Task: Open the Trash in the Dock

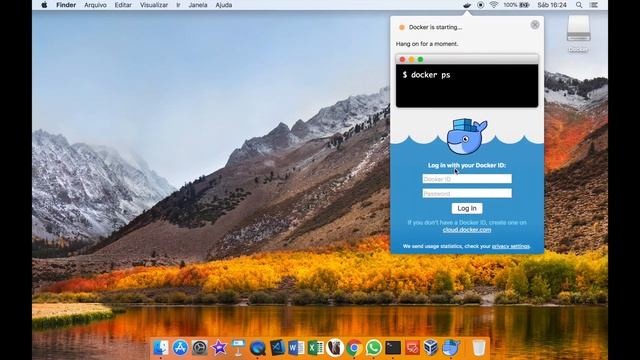Action: (x=479, y=348)
